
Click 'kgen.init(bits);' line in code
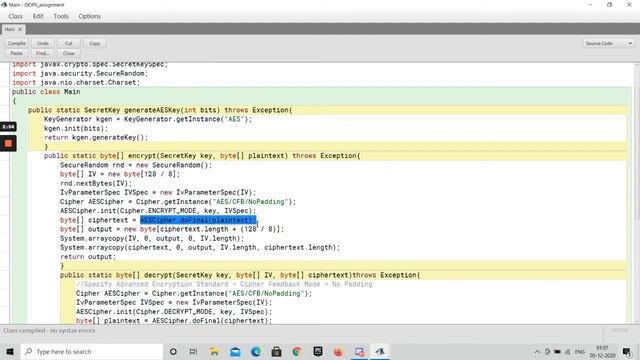(76, 128)
